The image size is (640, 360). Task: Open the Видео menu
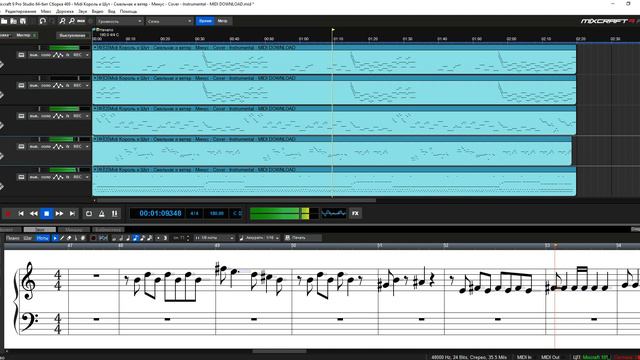coord(98,11)
